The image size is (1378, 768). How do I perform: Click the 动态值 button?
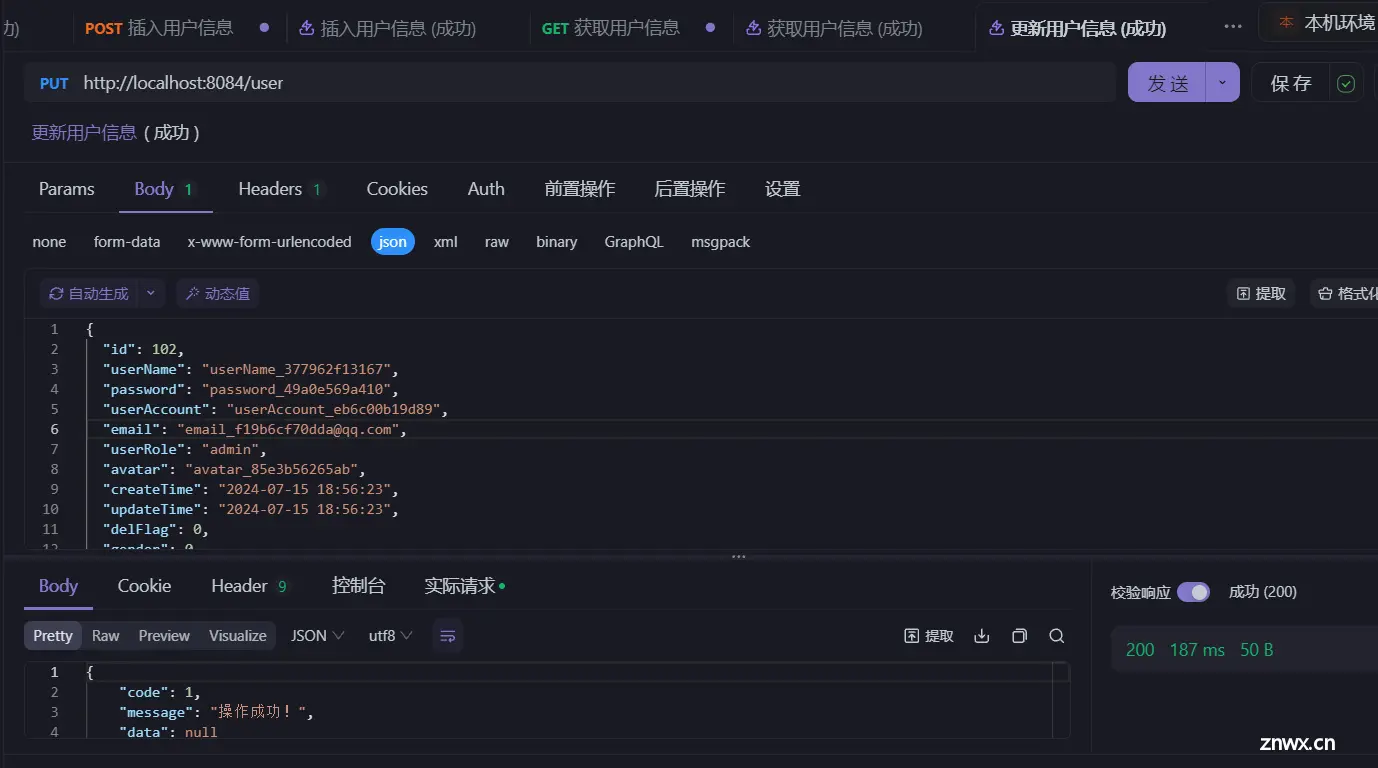pos(217,293)
